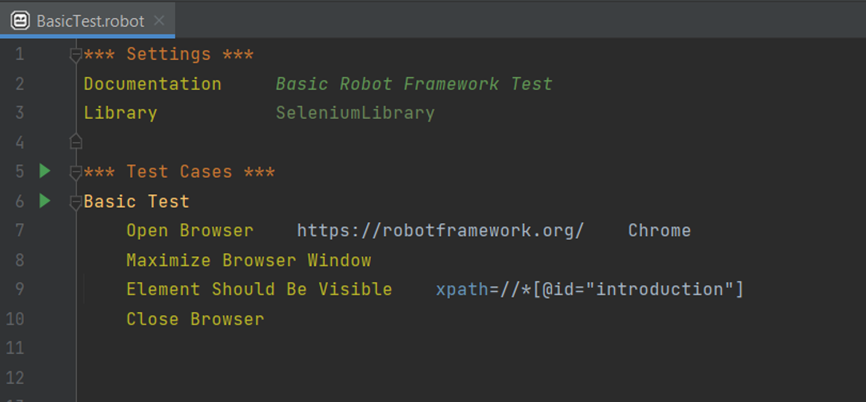Click the Maximize Browser Window keyword

pos(249,260)
